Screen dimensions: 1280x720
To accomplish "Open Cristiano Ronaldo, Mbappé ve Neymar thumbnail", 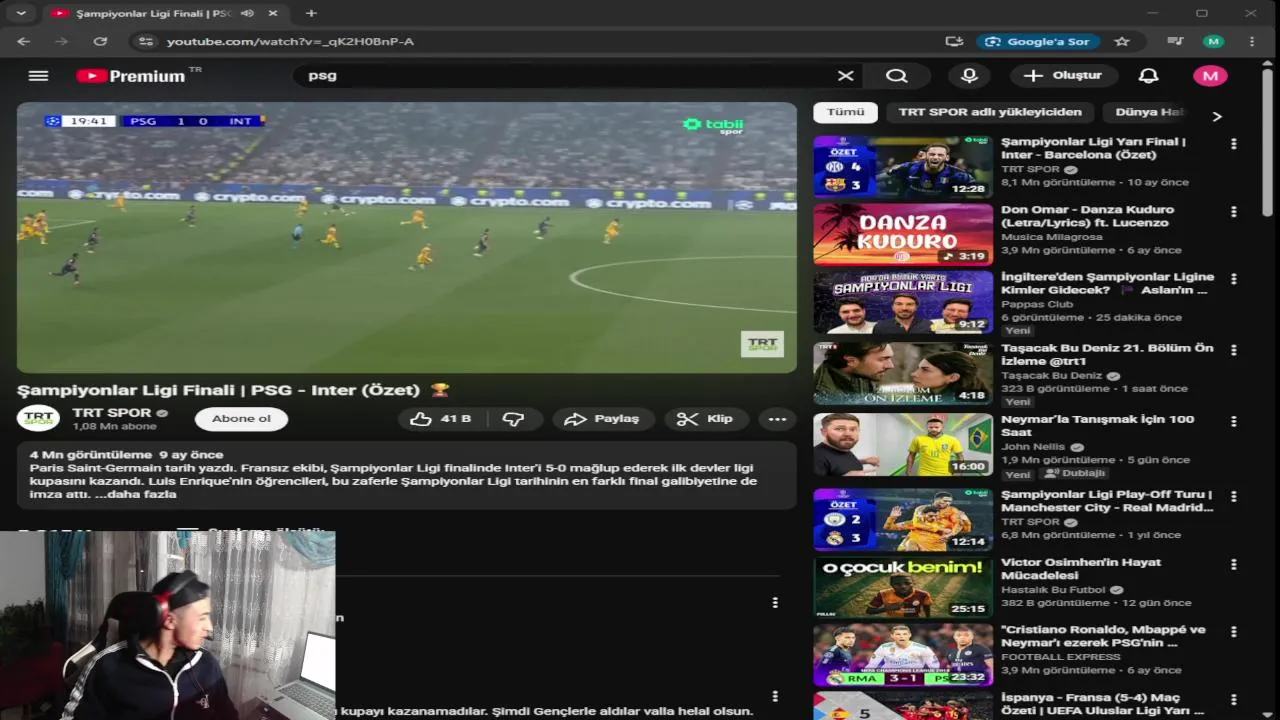I will coord(903,655).
